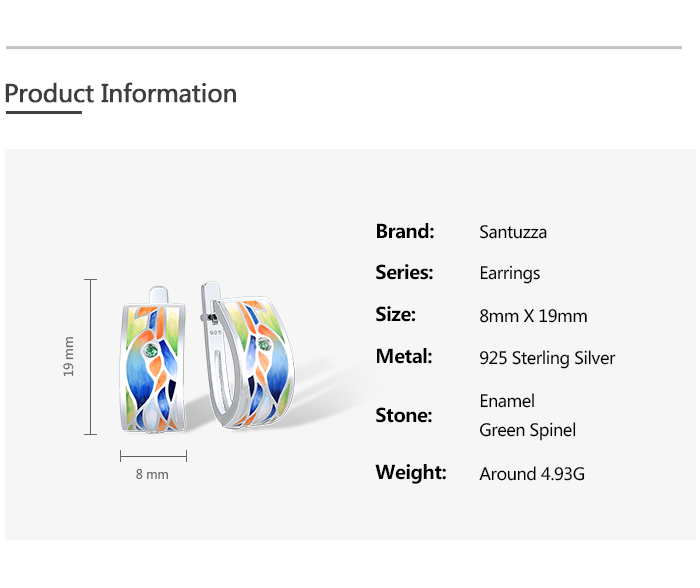Click the "8 mm" width dimension label
The height and width of the screenshot is (588, 700).
pyautogui.click(x=152, y=474)
